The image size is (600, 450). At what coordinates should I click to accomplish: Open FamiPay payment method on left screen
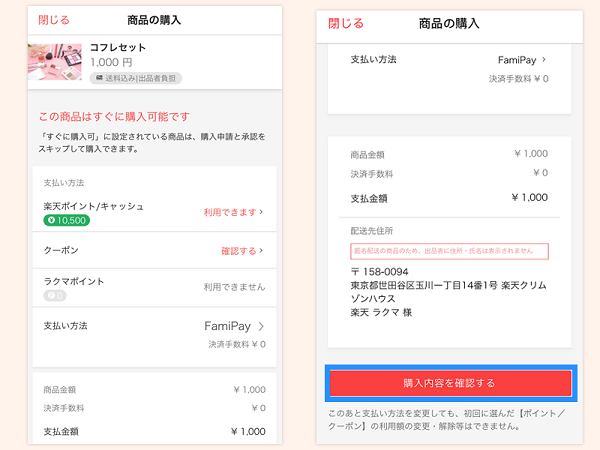[x=228, y=326]
